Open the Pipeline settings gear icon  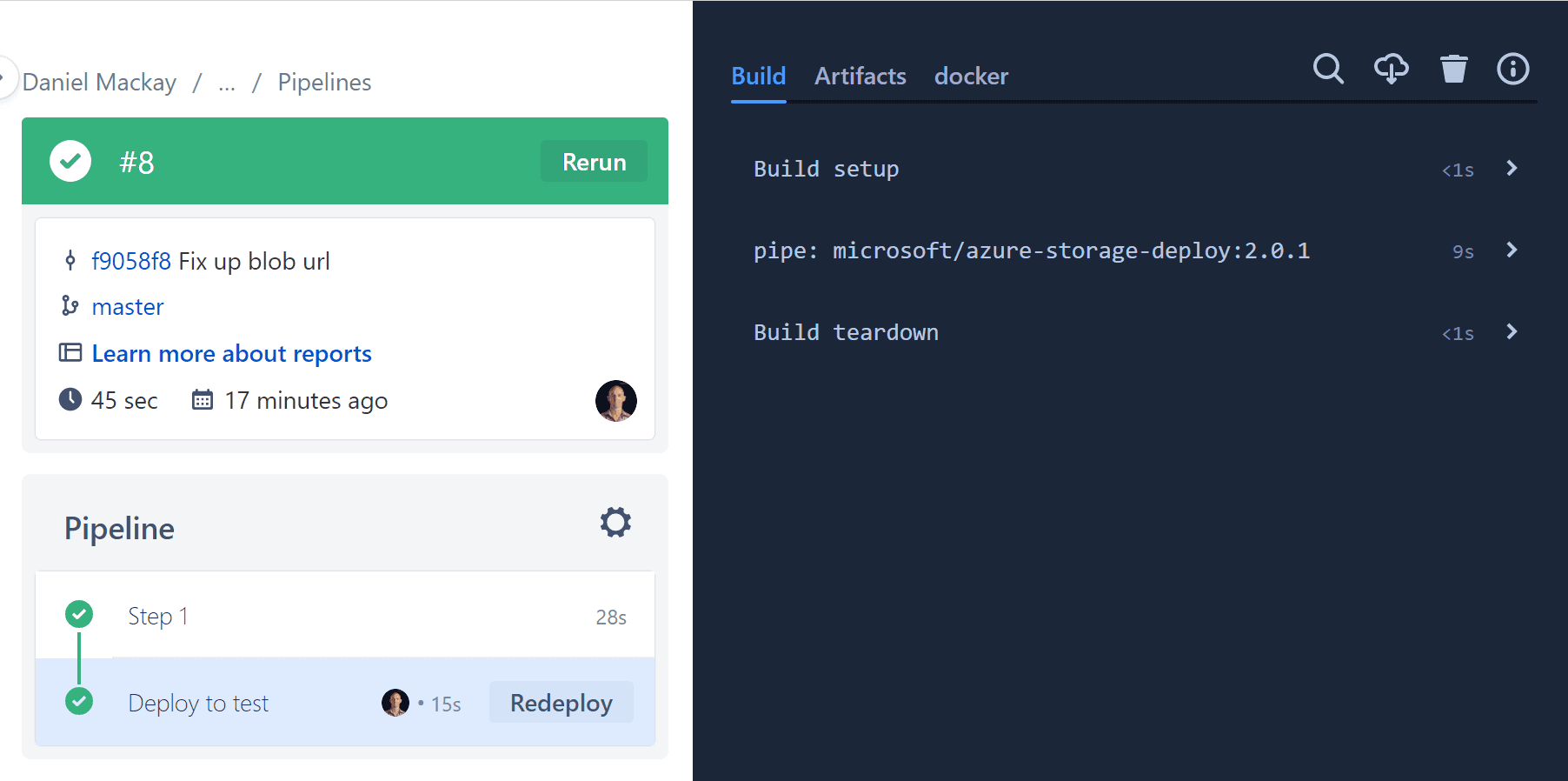click(615, 522)
